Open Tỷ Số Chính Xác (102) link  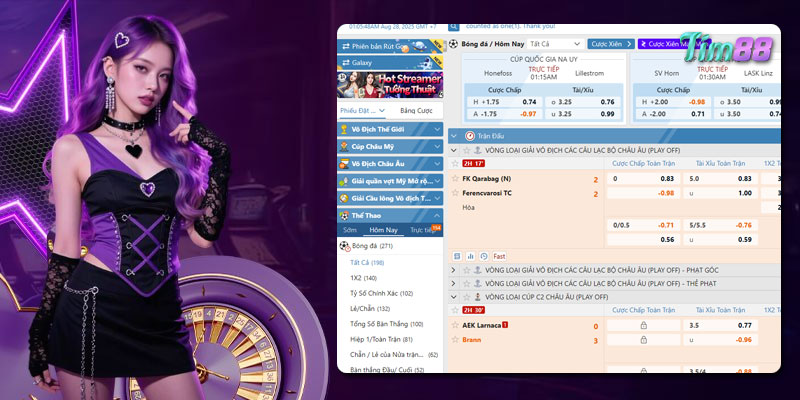tap(377, 292)
